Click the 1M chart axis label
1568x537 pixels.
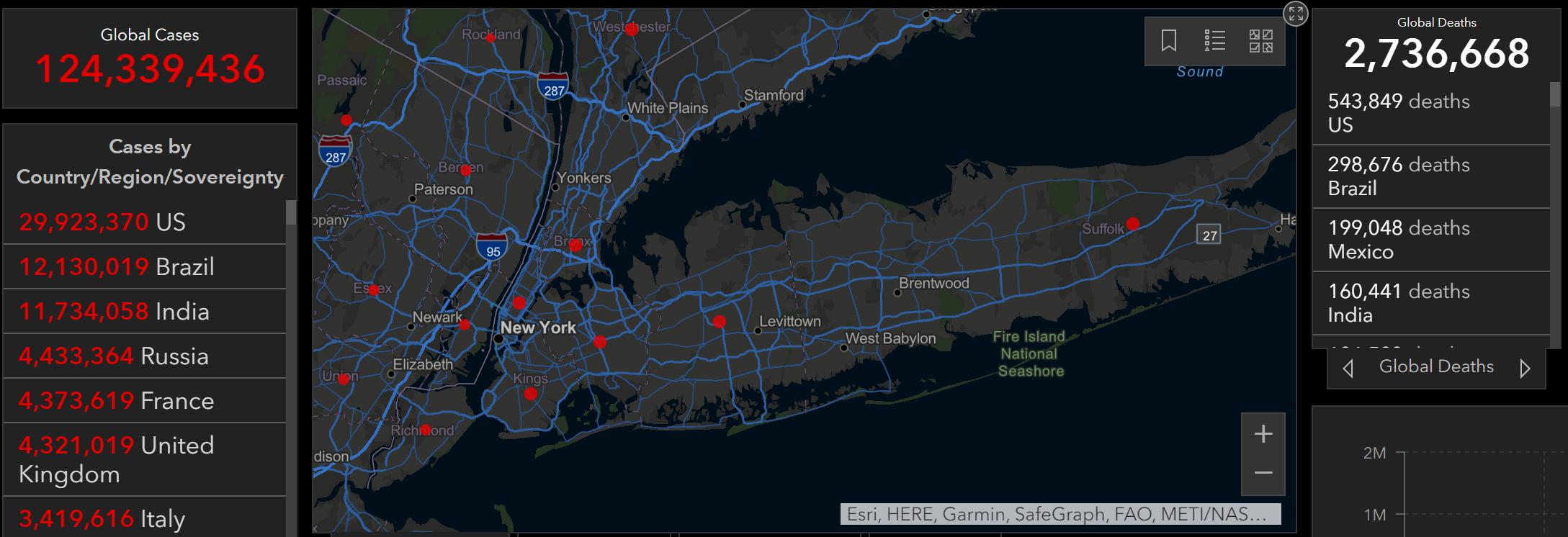[1374, 515]
